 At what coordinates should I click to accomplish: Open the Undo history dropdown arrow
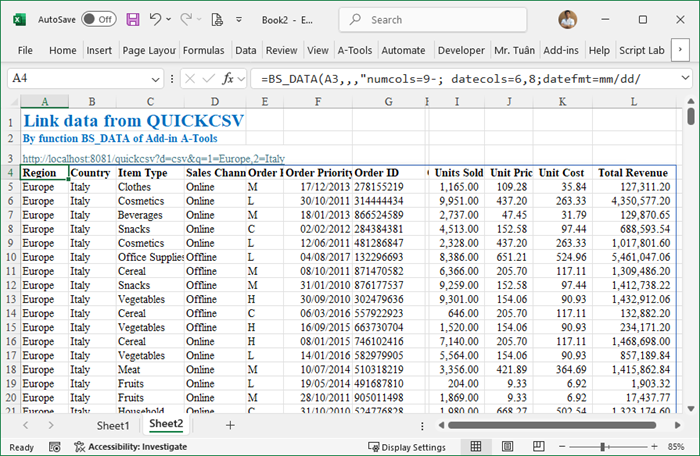pyautogui.click(x=169, y=19)
